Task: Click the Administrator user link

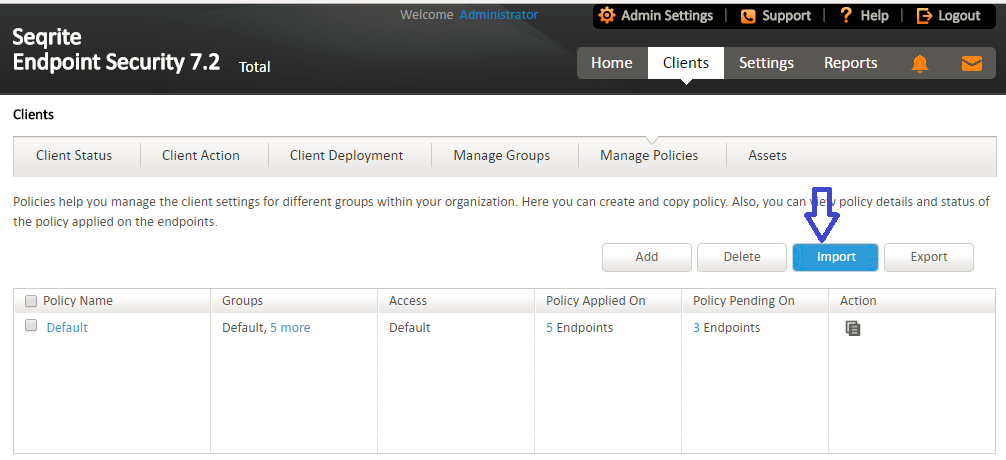Action: pyautogui.click(x=499, y=14)
